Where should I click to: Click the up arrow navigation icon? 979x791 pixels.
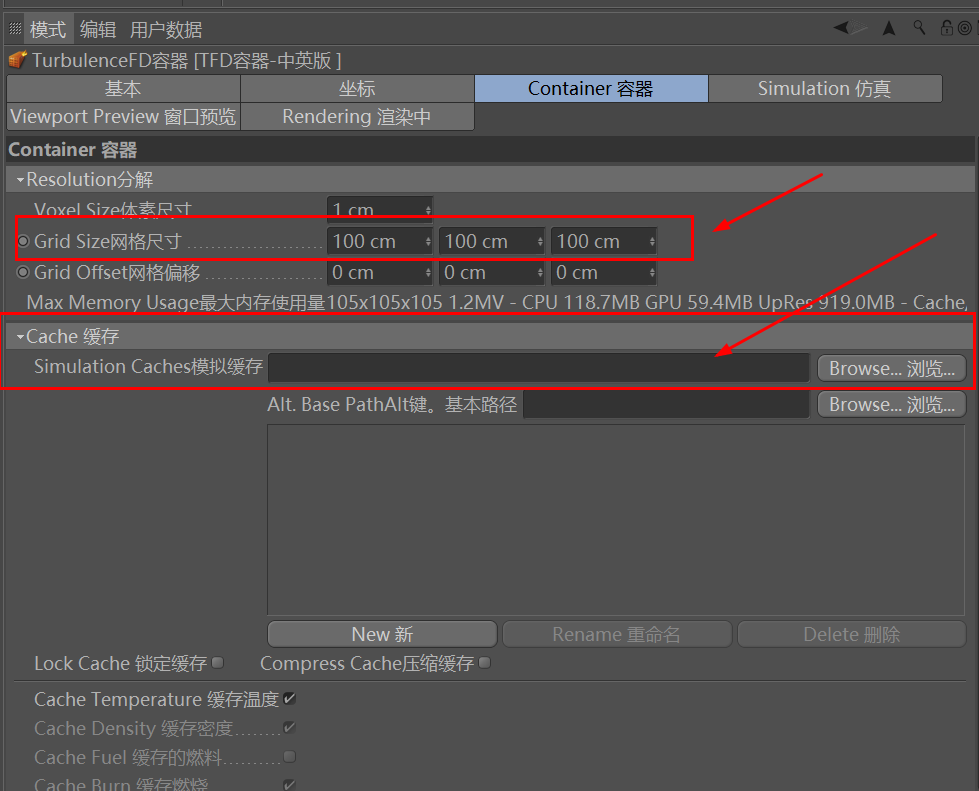tap(889, 27)
